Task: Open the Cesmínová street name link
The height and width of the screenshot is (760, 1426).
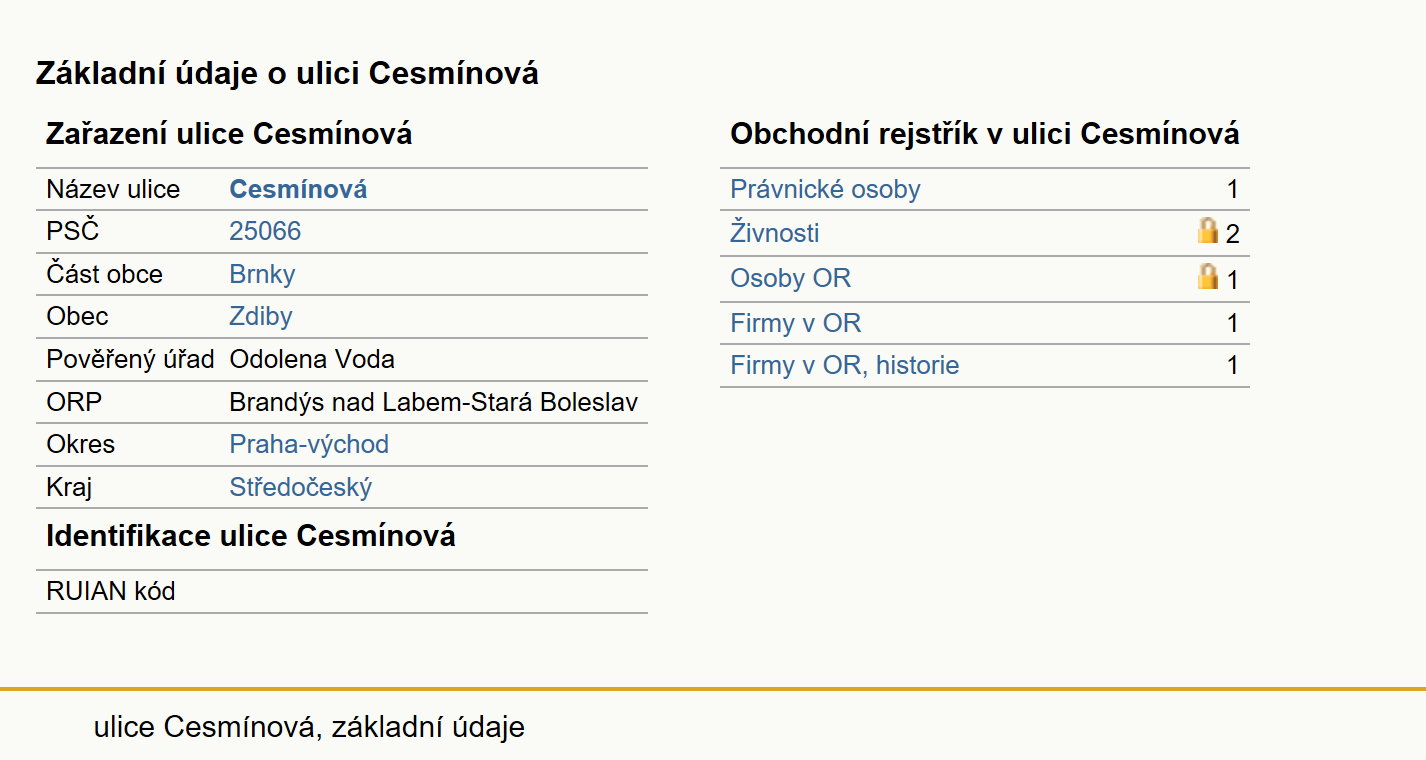Action: (298, 189)
